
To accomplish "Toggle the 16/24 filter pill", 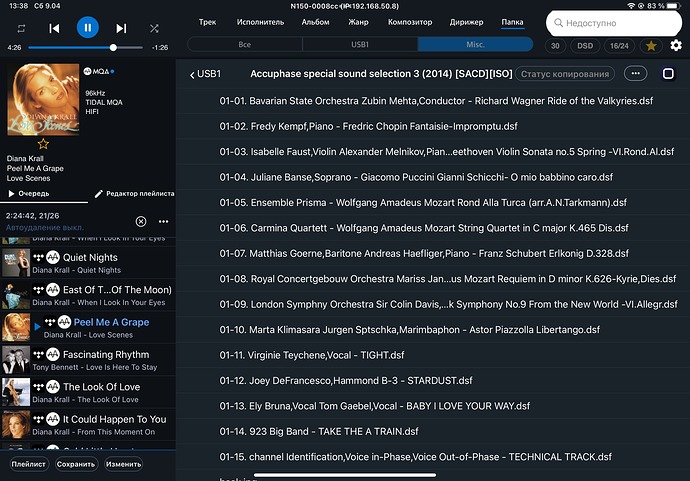I will (x=619, y=46).
